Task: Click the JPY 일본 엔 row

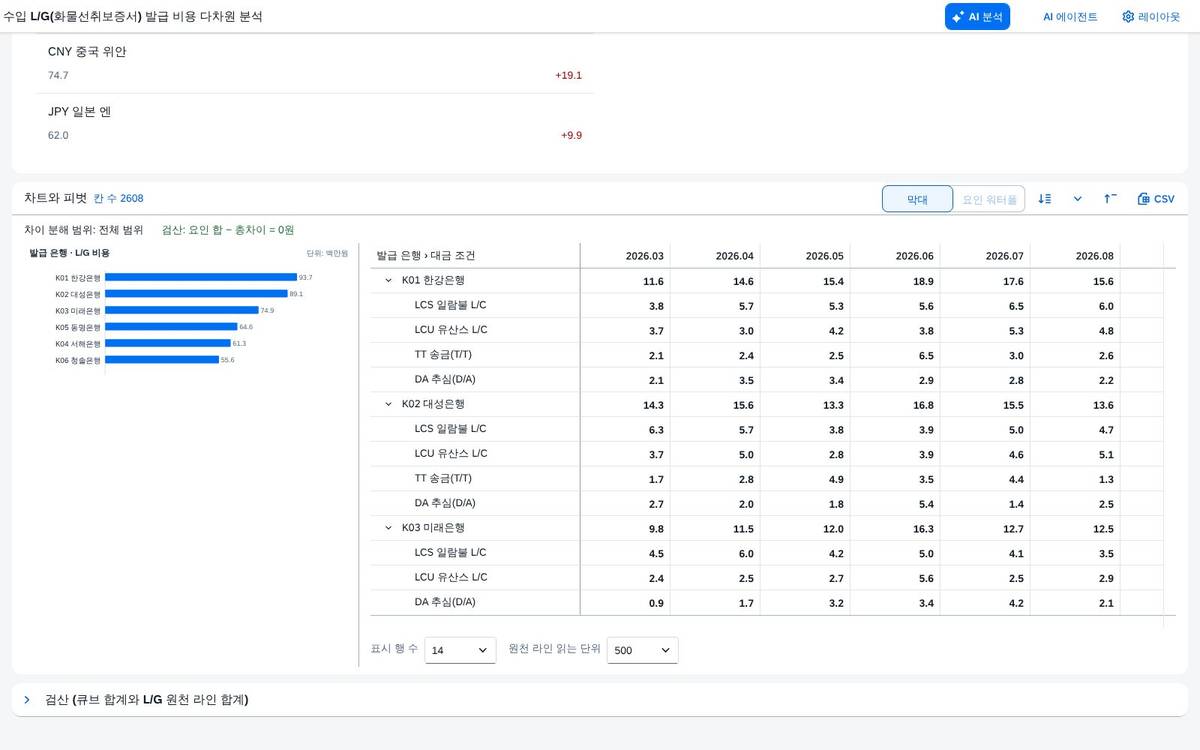Action: point(315,123)
